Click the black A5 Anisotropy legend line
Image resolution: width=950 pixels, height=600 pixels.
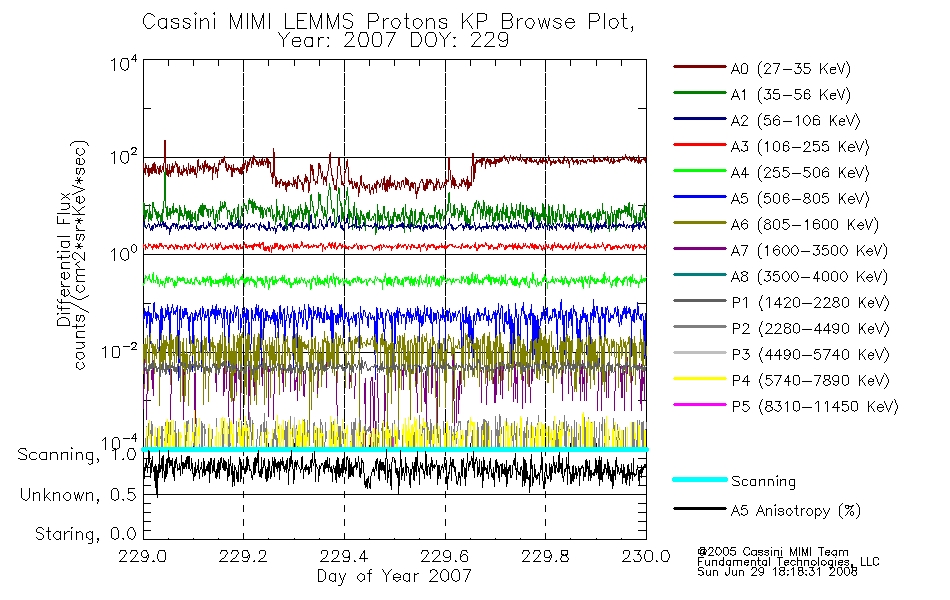[699, 508]
